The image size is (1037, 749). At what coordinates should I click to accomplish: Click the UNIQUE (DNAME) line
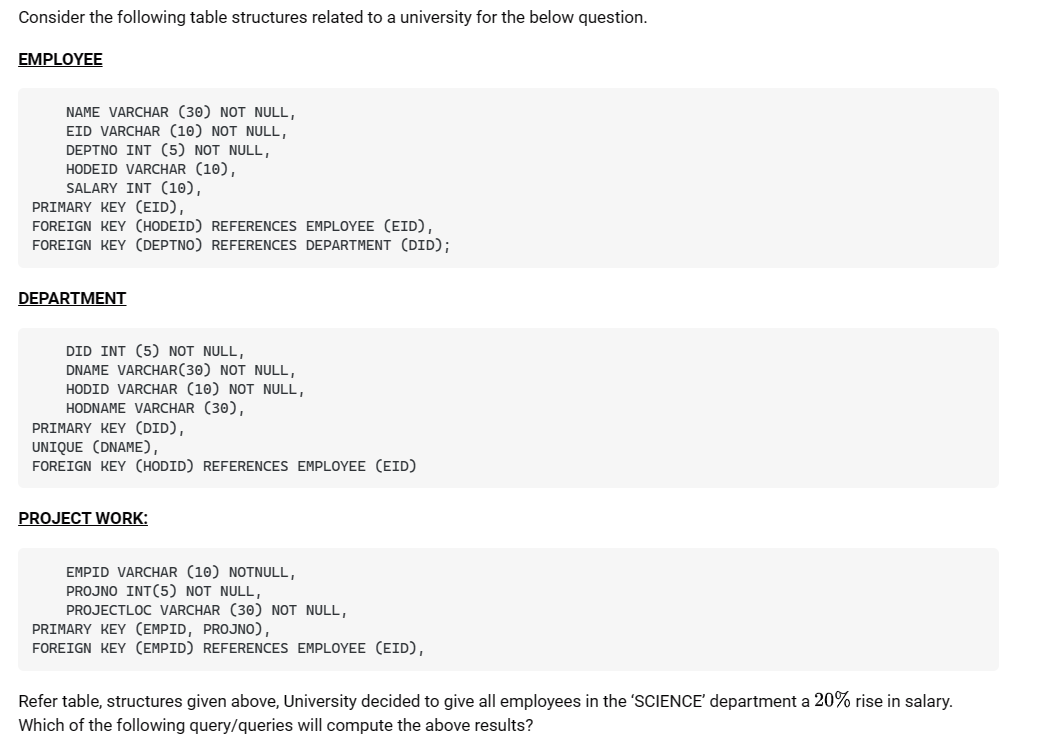(x=95, y=447)
